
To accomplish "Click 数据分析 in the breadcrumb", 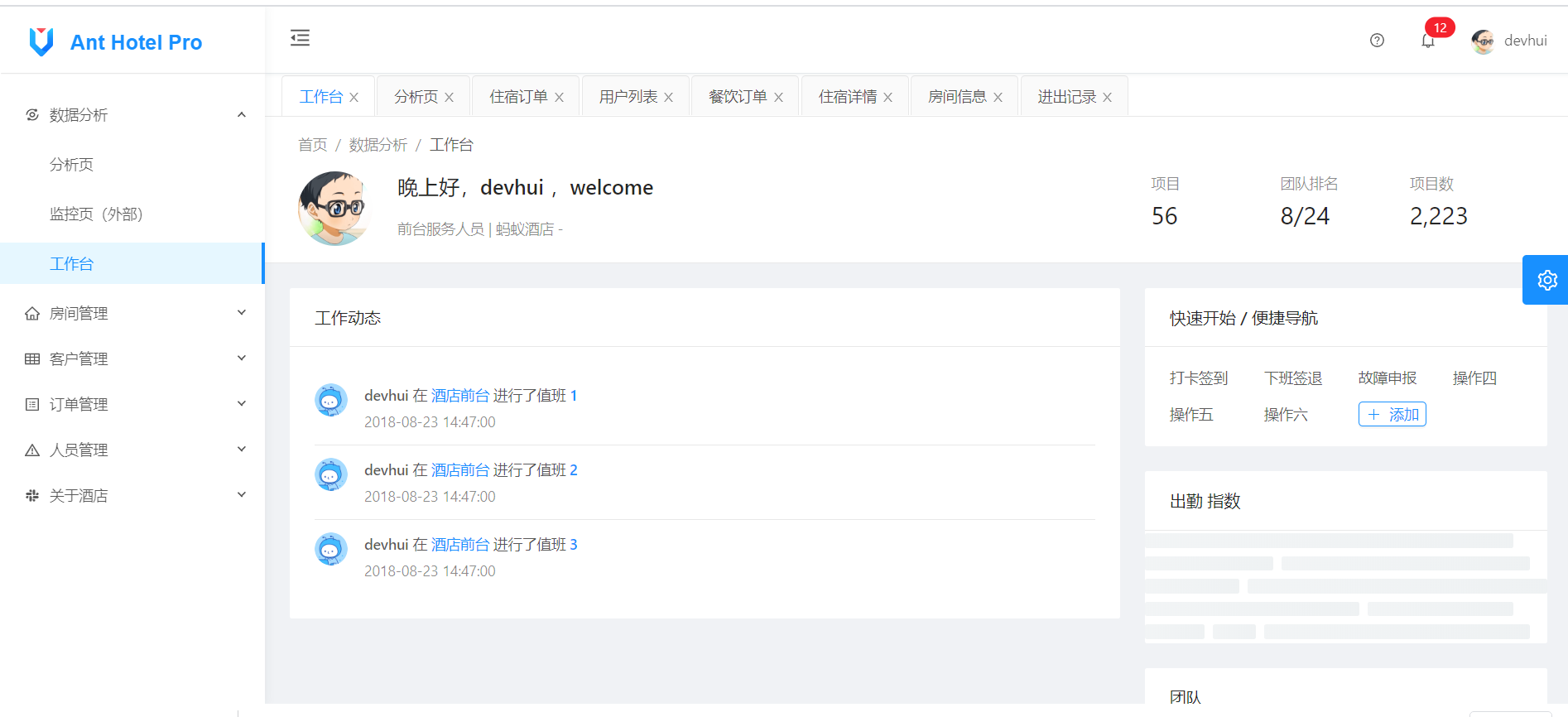I will coord(378,145).
